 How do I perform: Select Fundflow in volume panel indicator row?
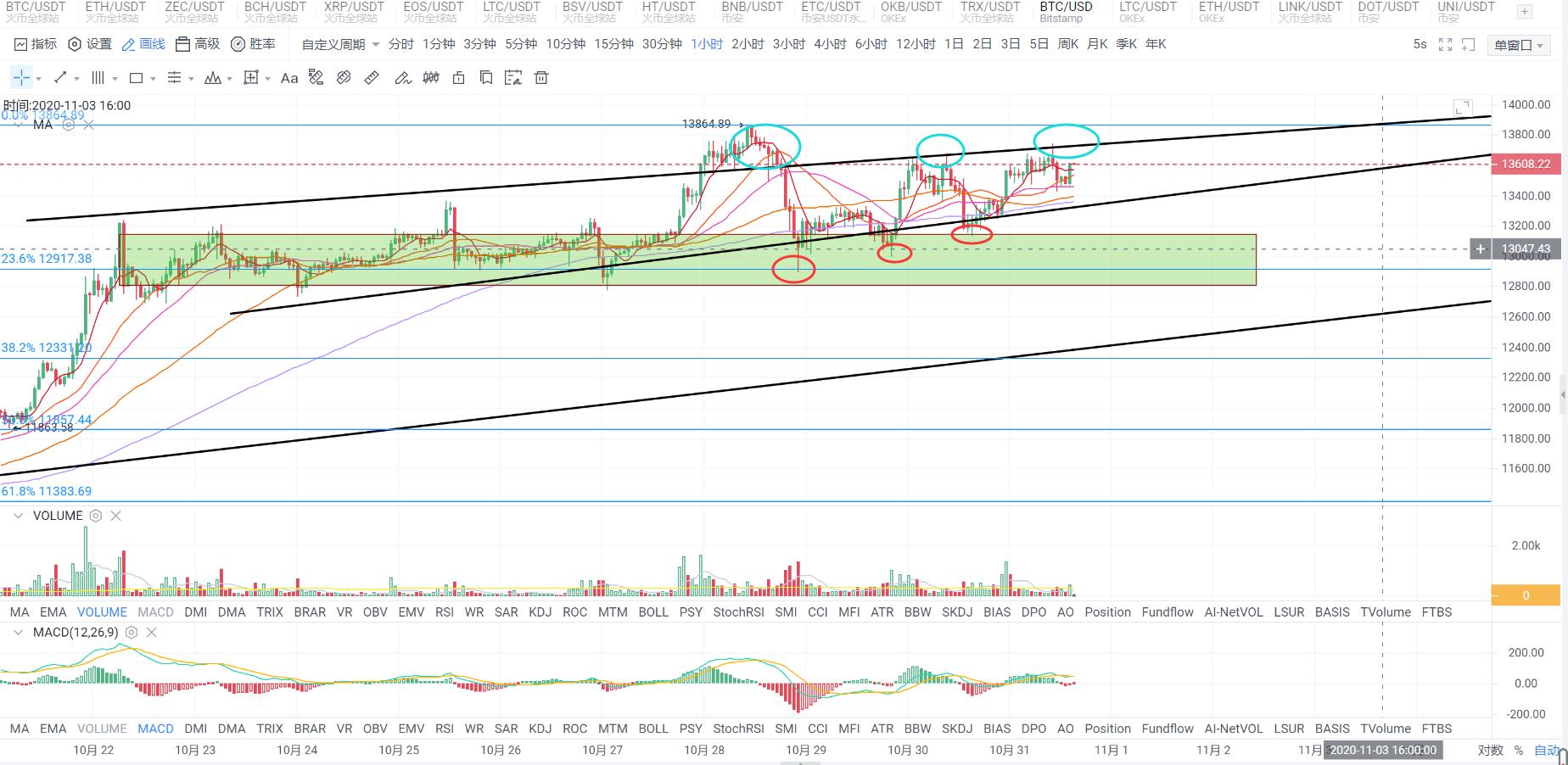coord(1168,612)
